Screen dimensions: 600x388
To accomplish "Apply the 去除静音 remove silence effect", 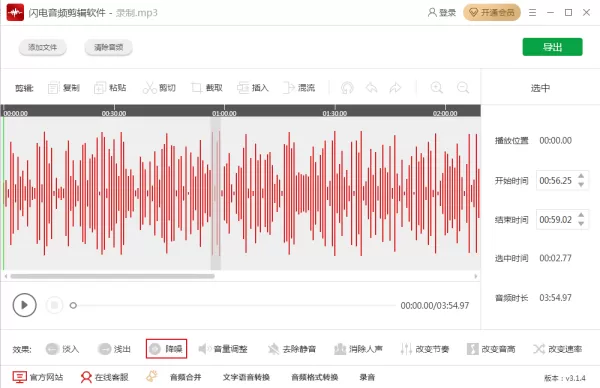I will click(x=292, y=349).
